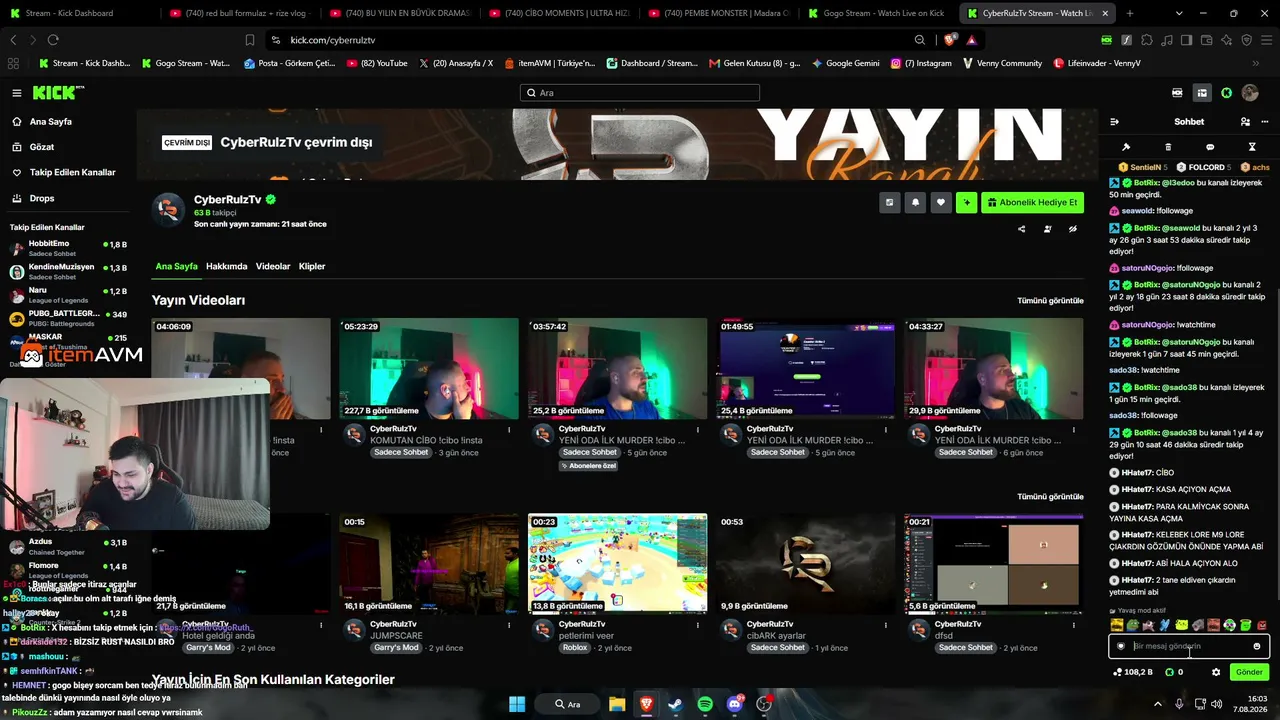Open Windows taskbar search box
The image size is (1280, 720).
click(567, 704)
